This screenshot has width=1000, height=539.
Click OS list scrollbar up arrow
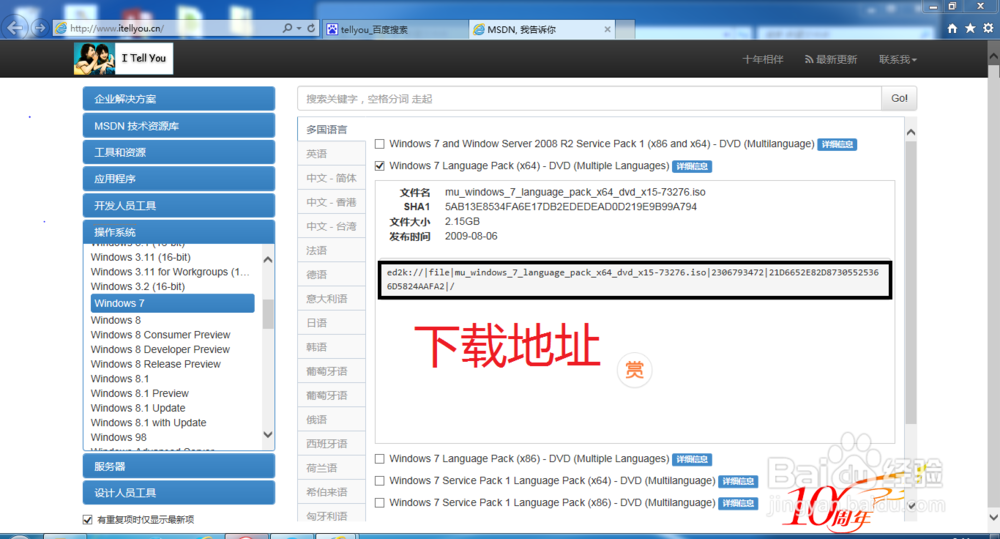click(268, 260)
